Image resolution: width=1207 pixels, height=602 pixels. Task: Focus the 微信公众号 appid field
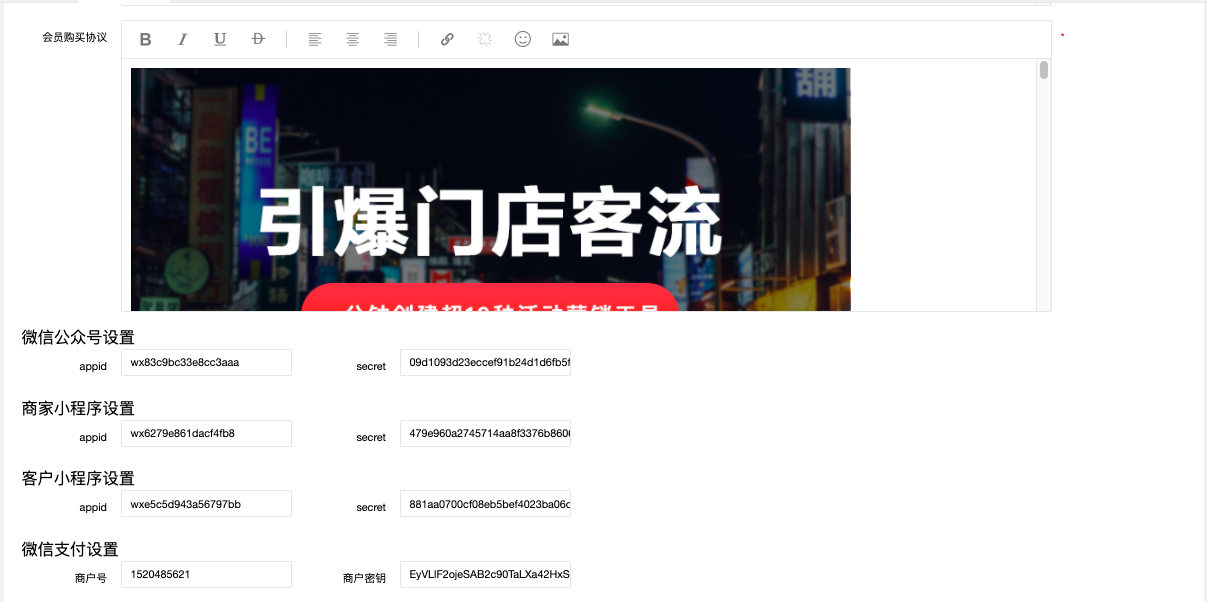click(x=206, y=362)
